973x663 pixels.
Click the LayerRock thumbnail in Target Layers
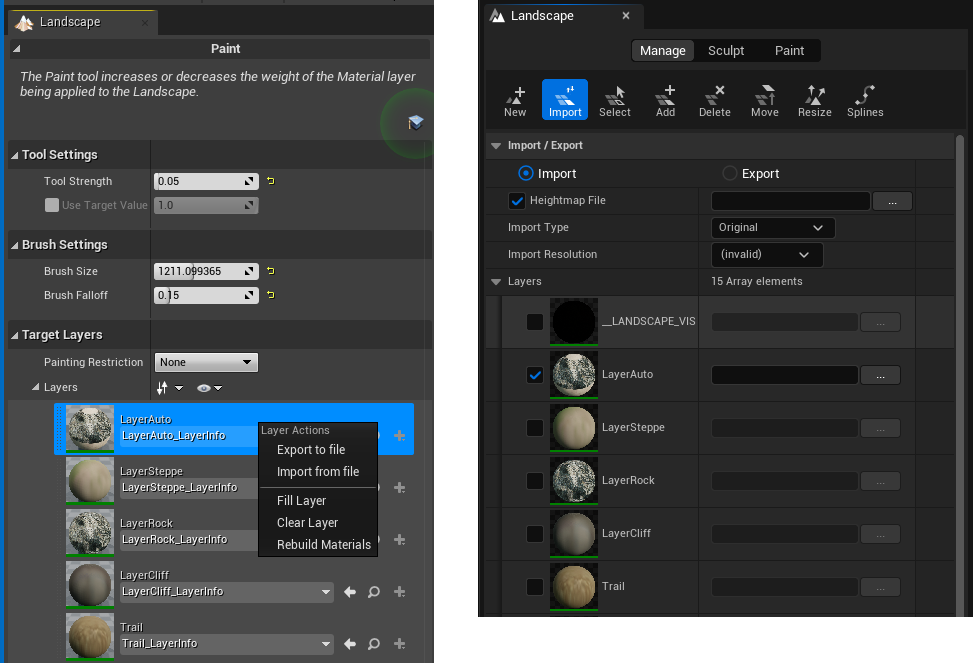point(90,531)
